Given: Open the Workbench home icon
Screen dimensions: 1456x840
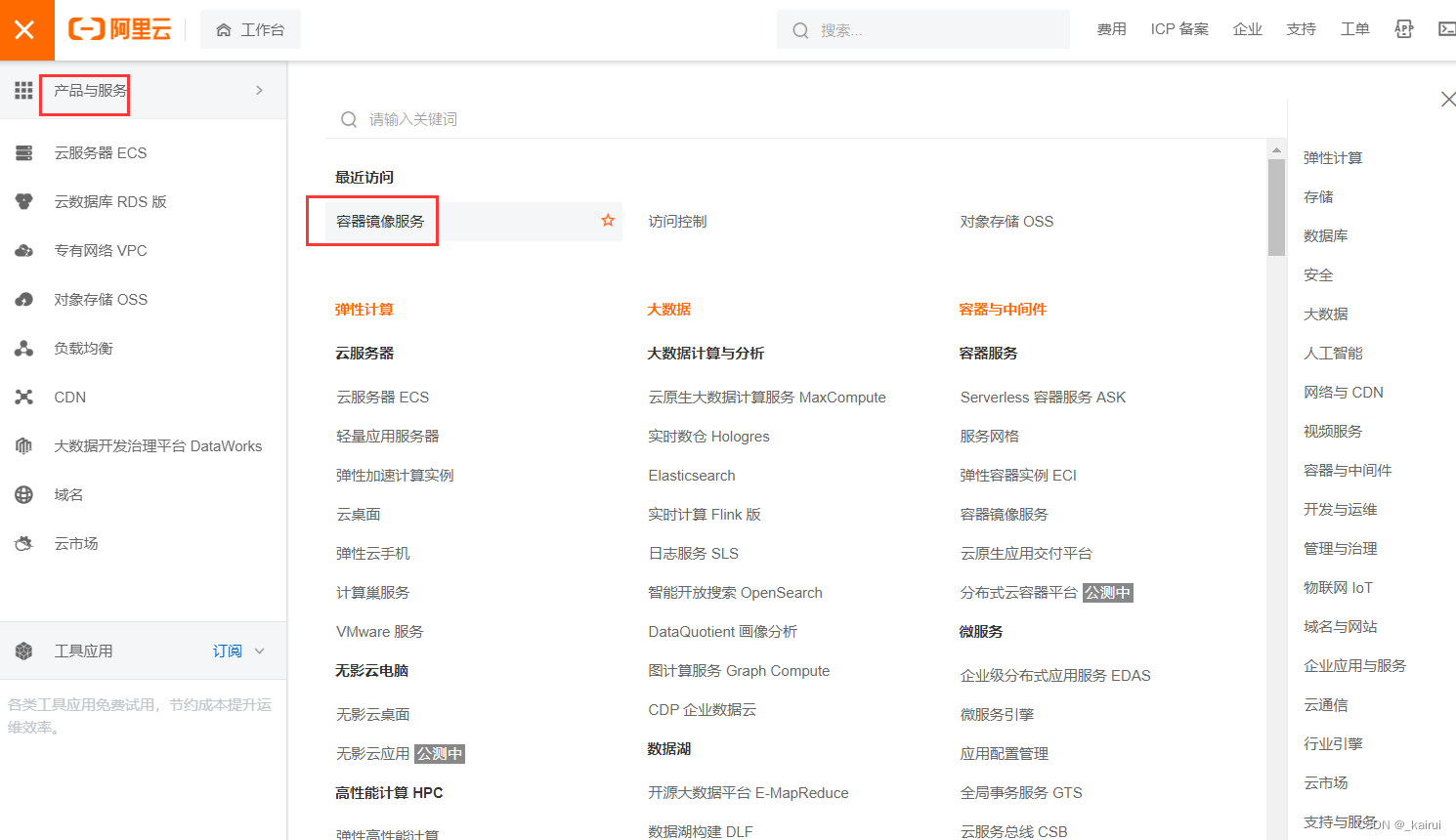Looking at the screenshot, I should pyautogui.click(x=224, y=30).
